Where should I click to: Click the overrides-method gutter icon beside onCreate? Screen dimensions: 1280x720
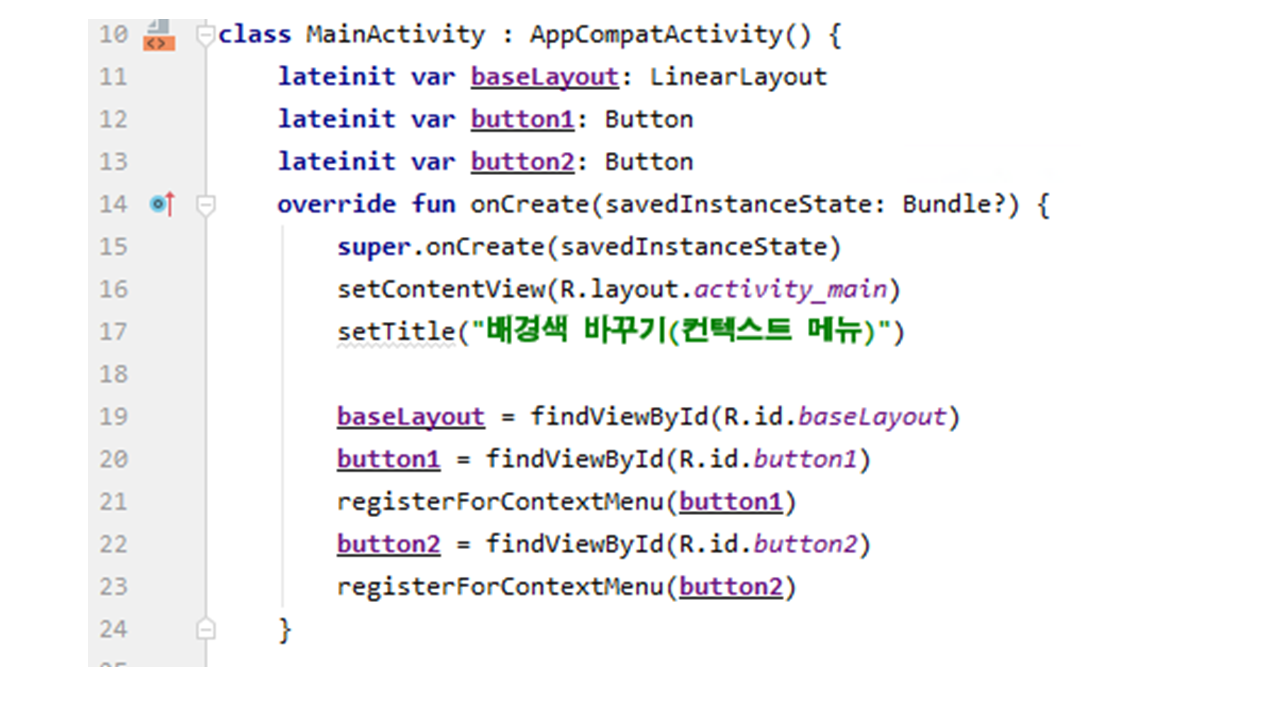(162, 205)
